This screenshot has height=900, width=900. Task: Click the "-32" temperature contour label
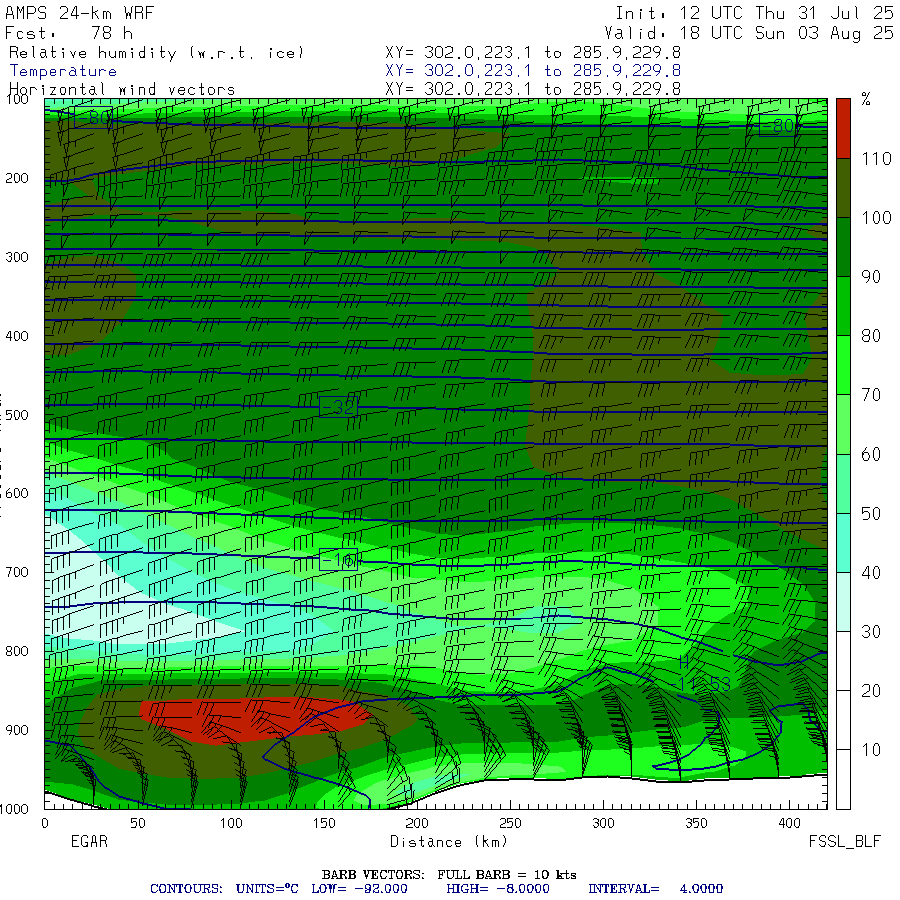pyautogui.click(x=339, y=407)
